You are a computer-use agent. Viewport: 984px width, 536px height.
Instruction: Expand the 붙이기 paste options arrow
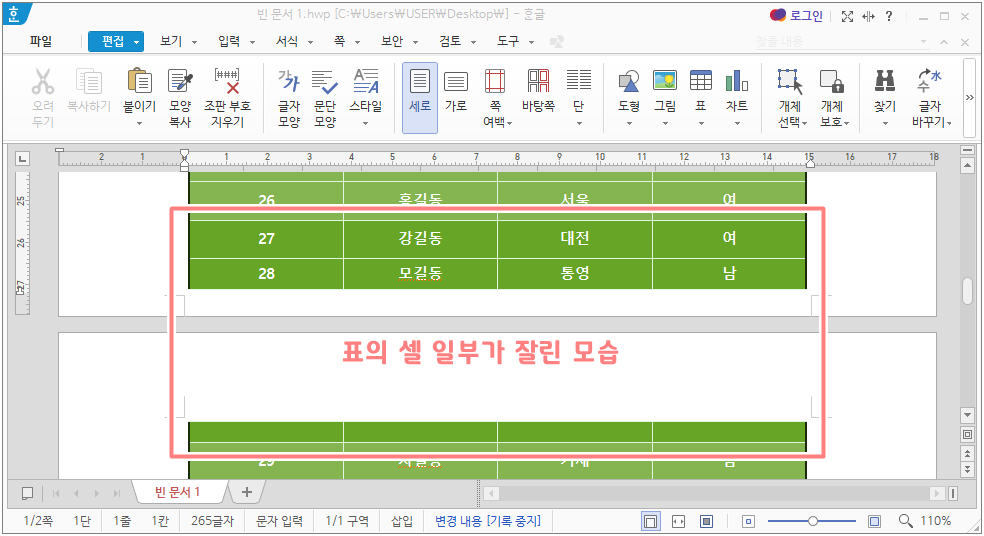(x=139, y=123)
